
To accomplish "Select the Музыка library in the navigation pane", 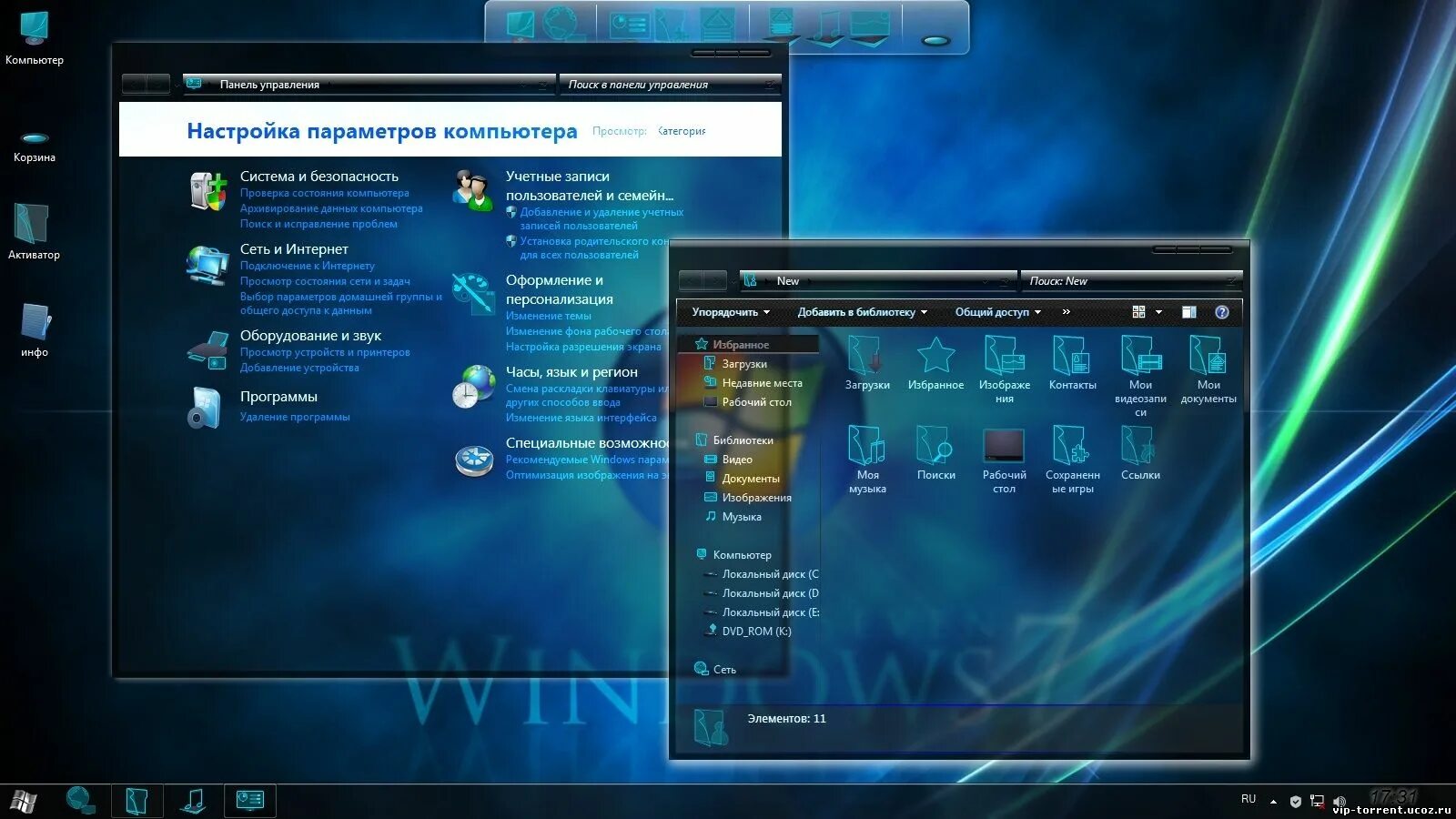I will (742, 517).
